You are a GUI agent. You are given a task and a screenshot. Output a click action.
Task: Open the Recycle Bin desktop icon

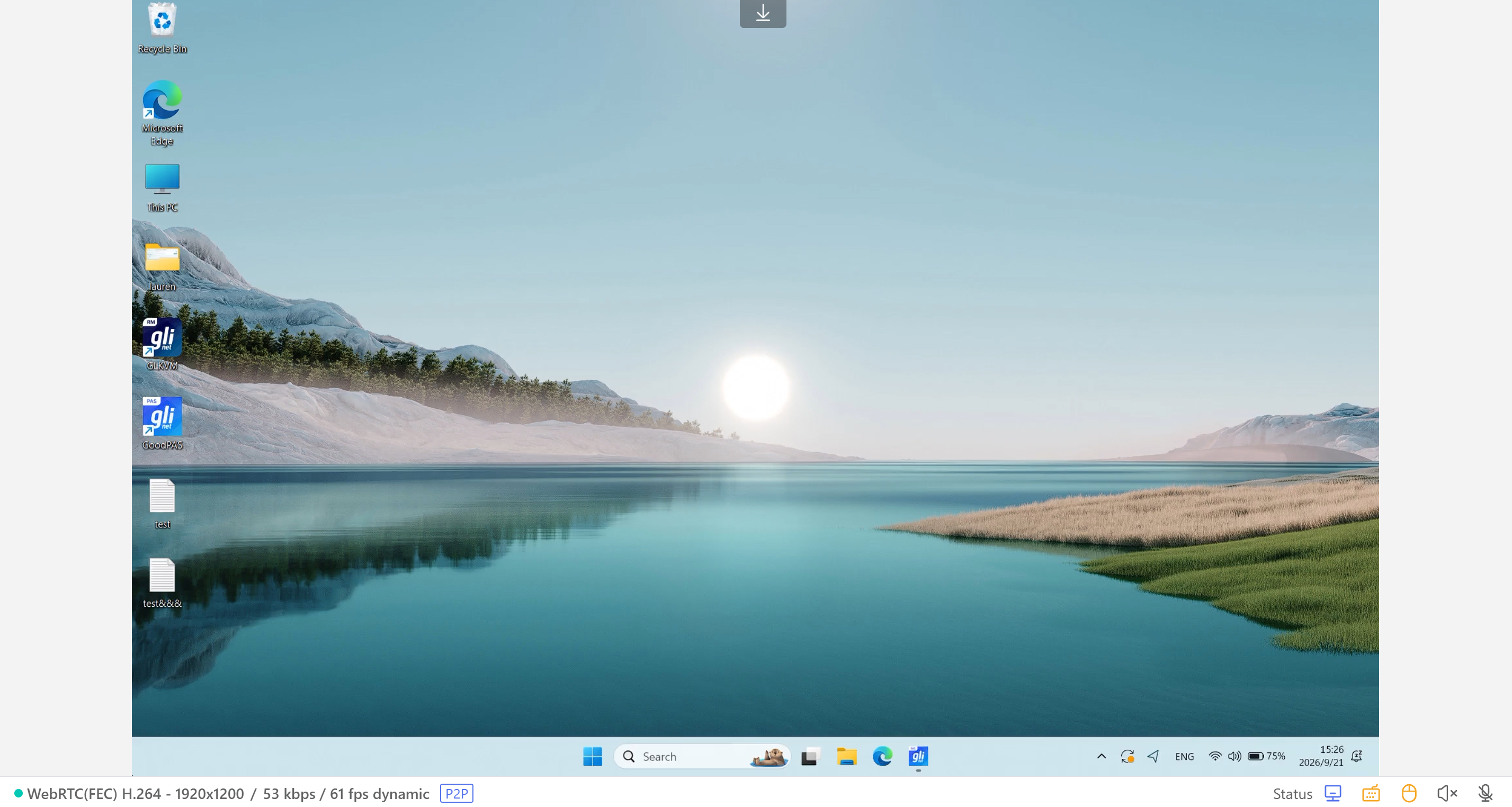tap(162, 28)
